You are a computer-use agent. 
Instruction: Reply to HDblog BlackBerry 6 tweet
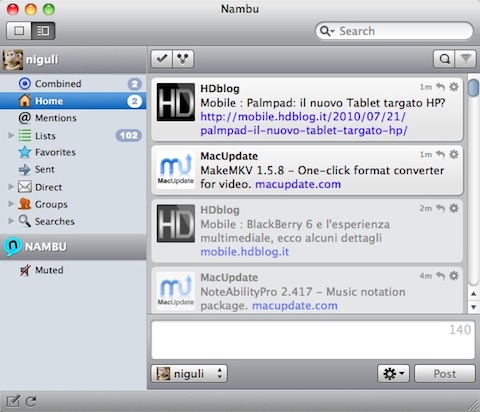441,208
